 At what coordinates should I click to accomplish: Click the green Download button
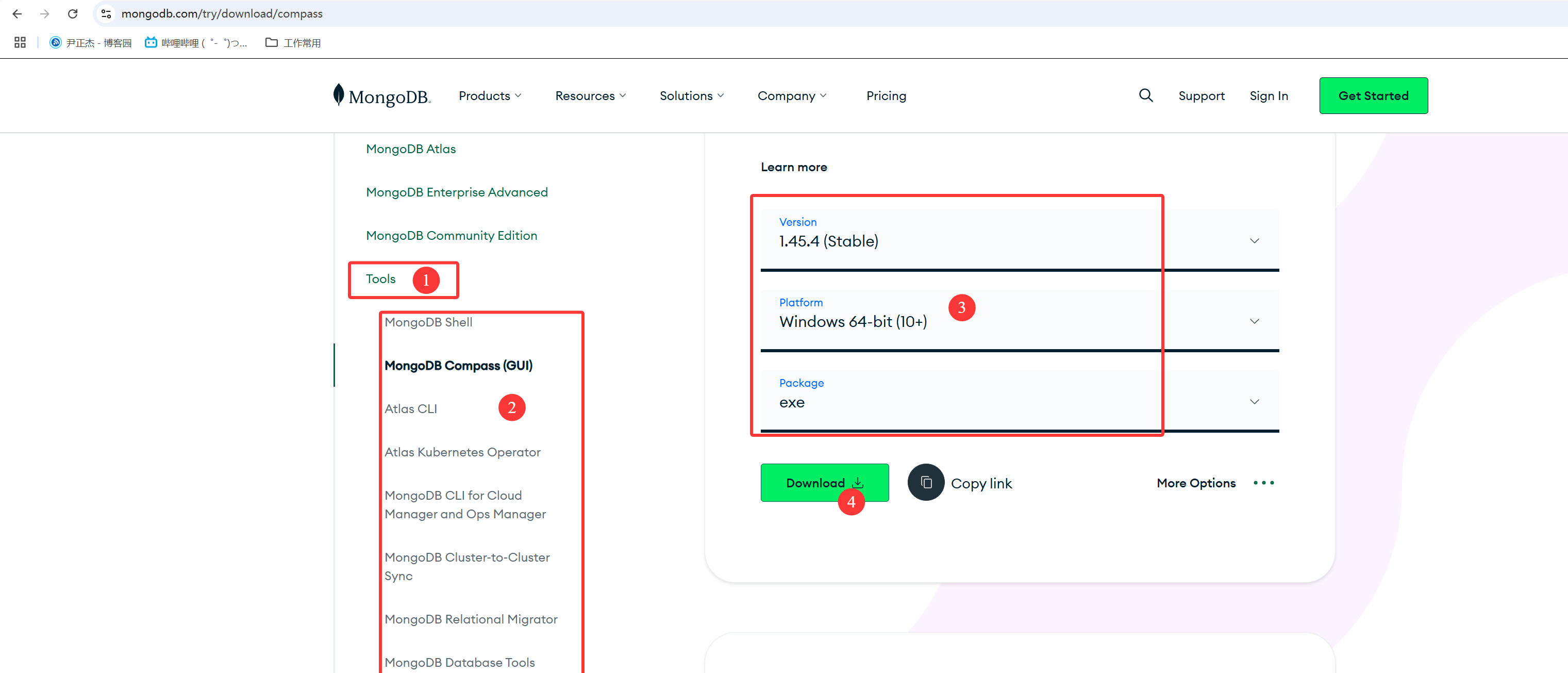click(824, 482)
